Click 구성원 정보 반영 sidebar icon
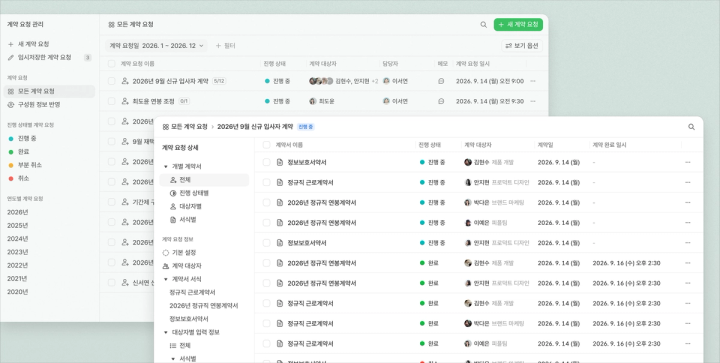 (11, 105)
